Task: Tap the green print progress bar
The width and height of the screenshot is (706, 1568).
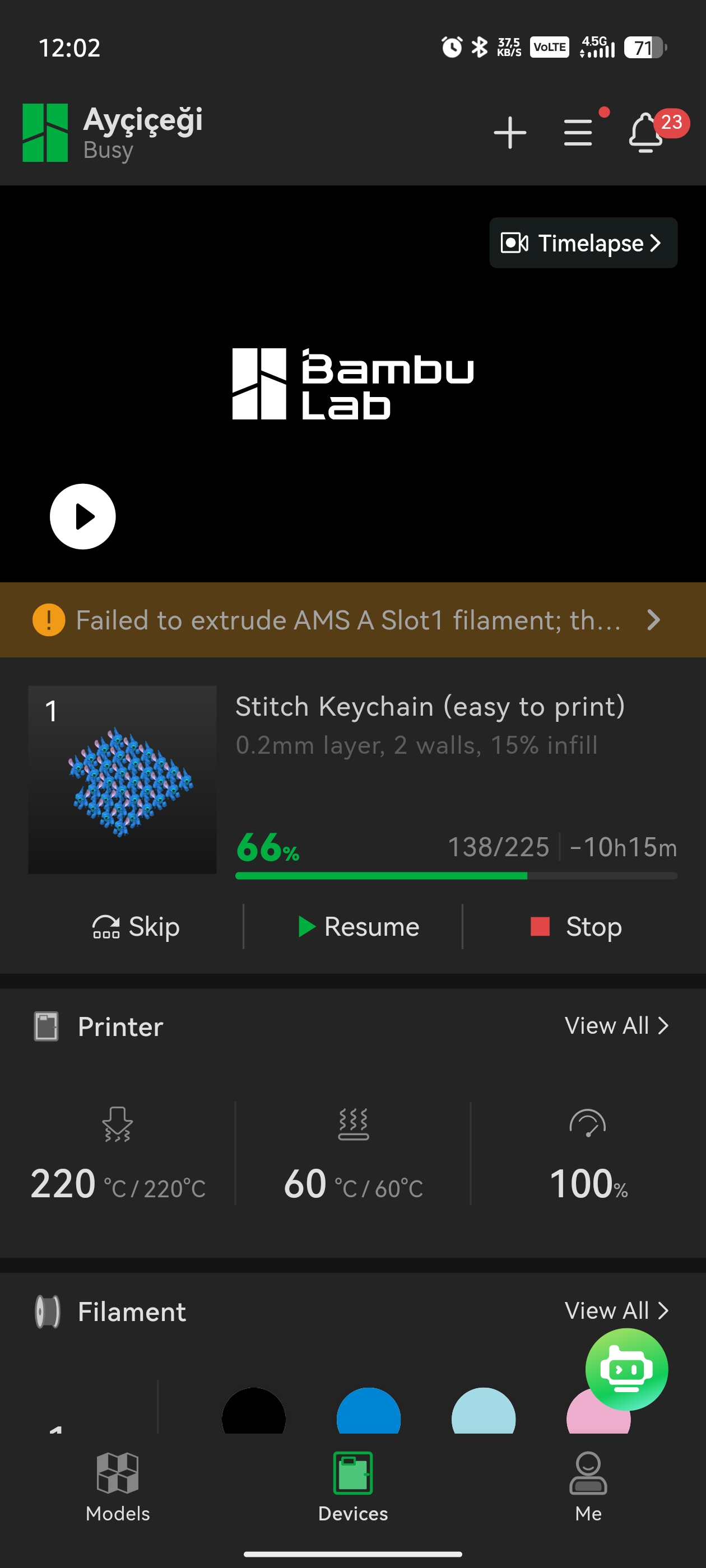Action: pos(380,875)
